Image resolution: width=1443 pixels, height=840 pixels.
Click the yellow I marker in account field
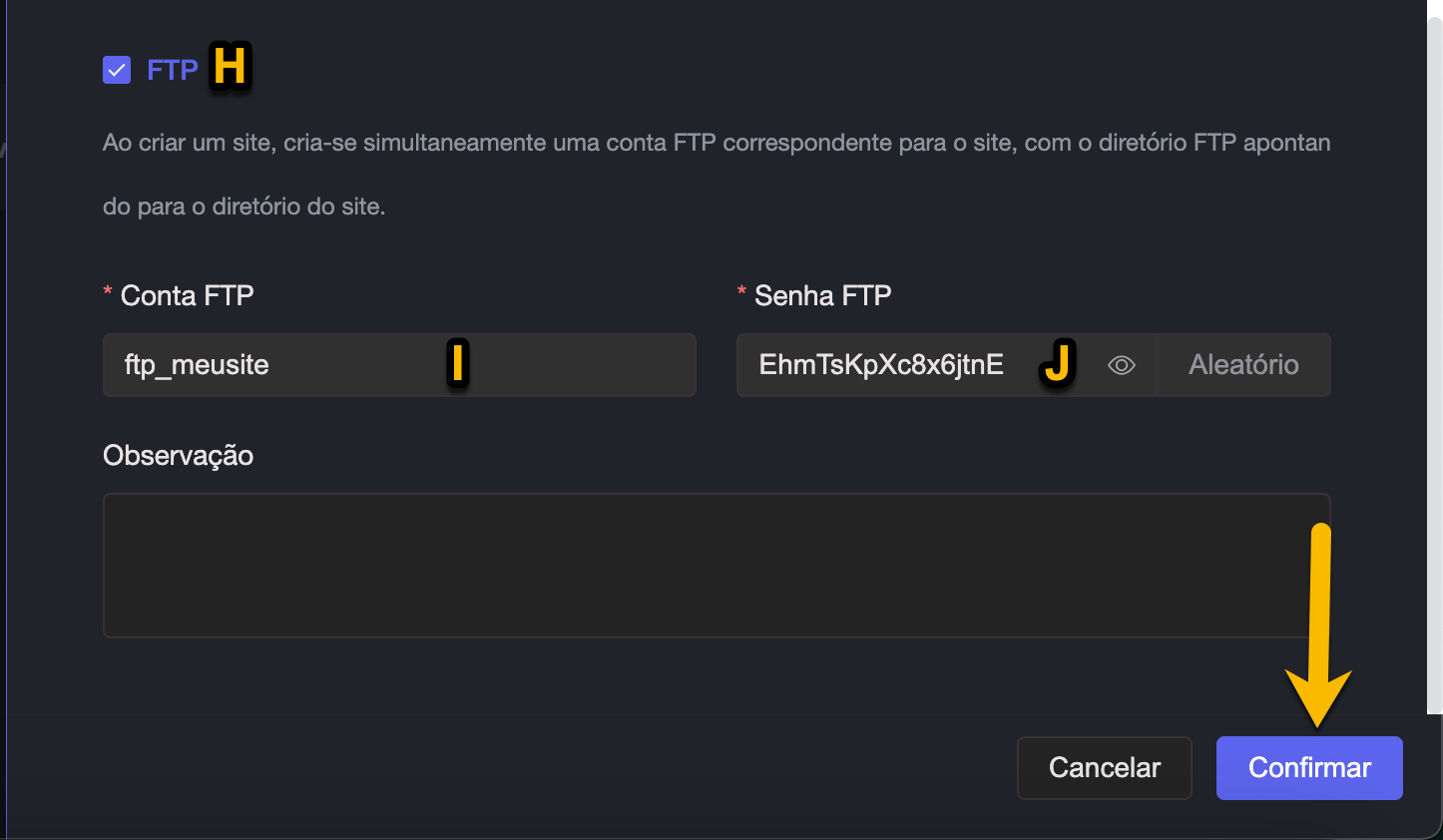457,363
